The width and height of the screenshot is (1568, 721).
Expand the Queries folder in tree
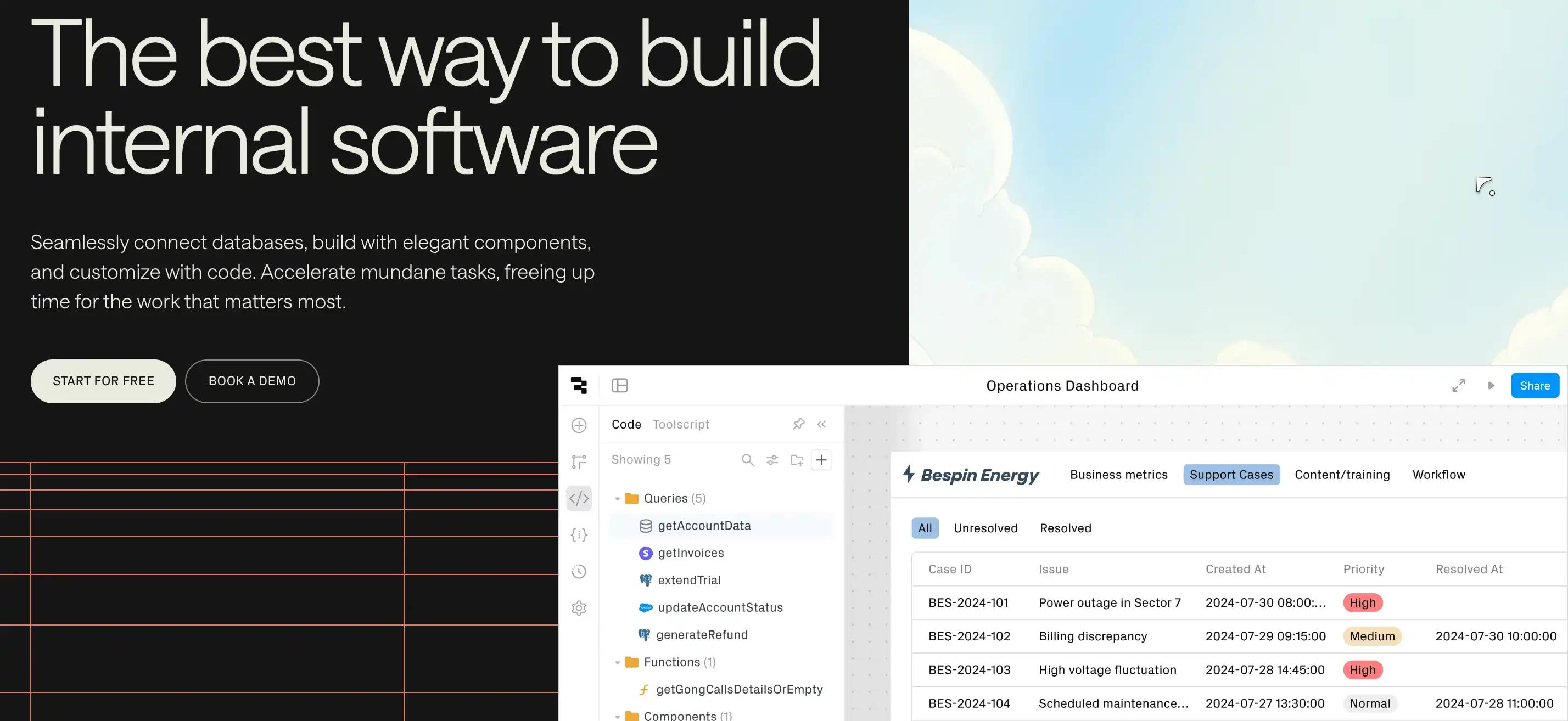[616, 497]
